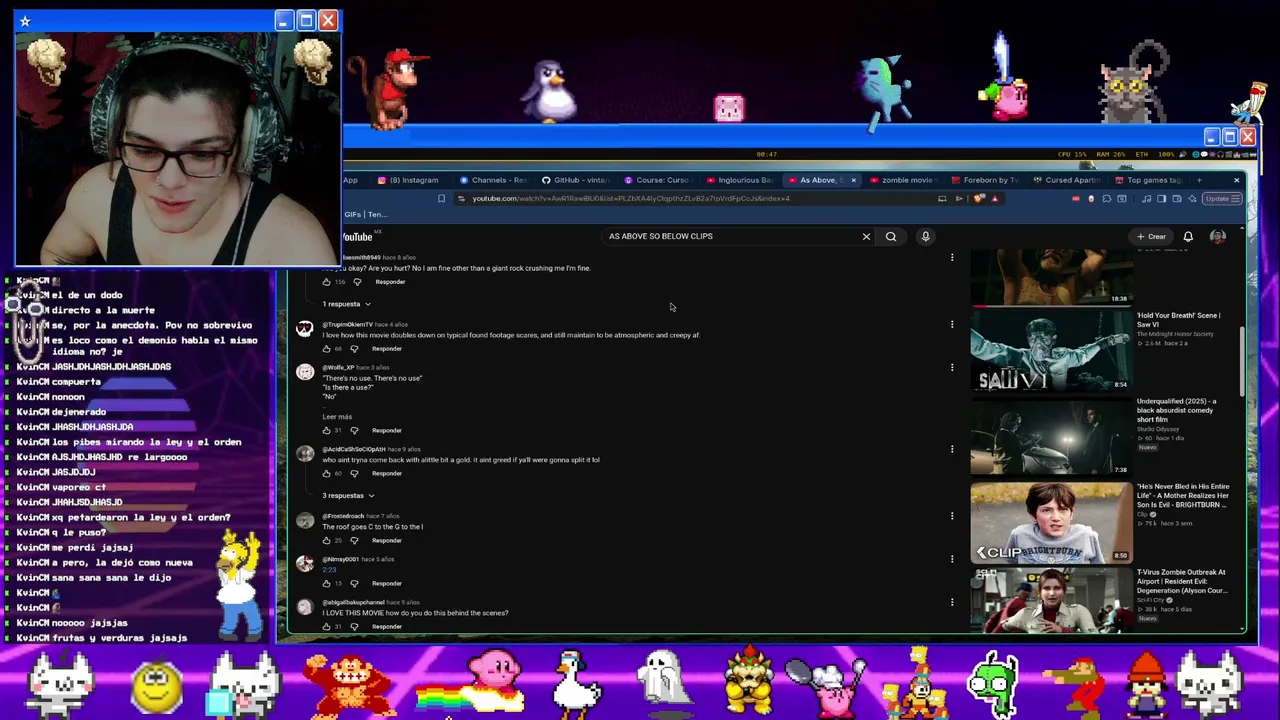The image size is (1280, 720).
Task: Expand Wolfe_XP comment with 'Leer más'
Action: click(x=337, y=417)
